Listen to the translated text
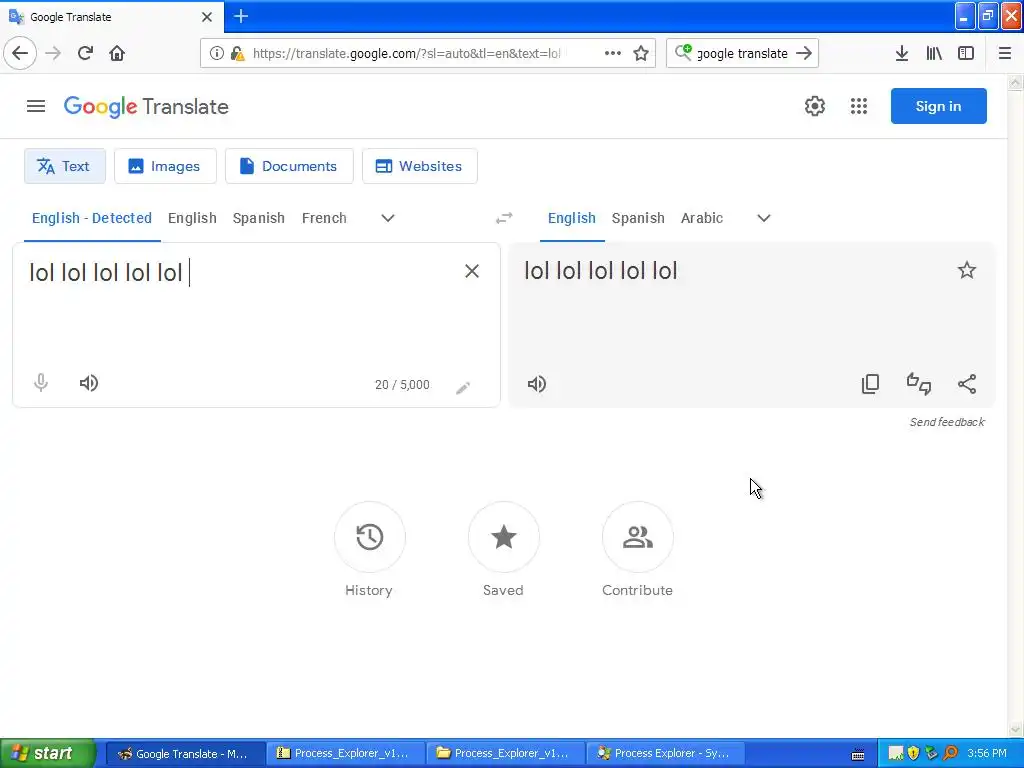 click(537, 384)
